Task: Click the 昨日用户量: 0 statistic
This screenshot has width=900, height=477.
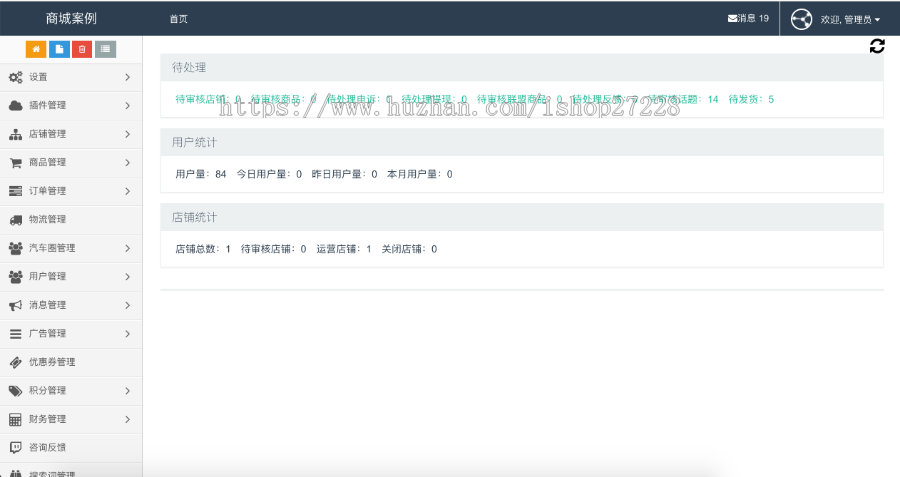Action: coord(344,174)
